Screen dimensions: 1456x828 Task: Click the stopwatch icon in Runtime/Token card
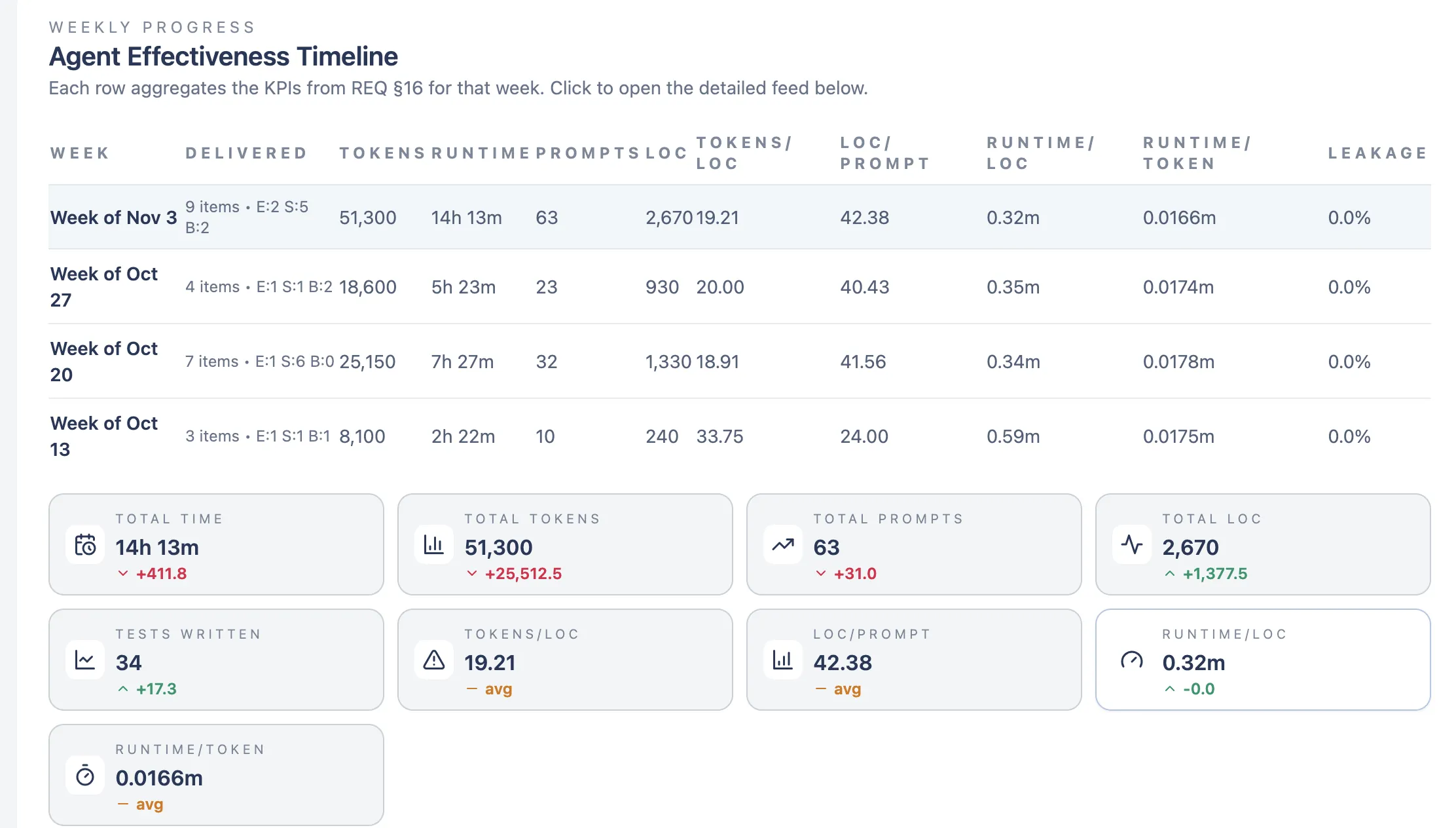pyautogui.click(x=85, y=776)
